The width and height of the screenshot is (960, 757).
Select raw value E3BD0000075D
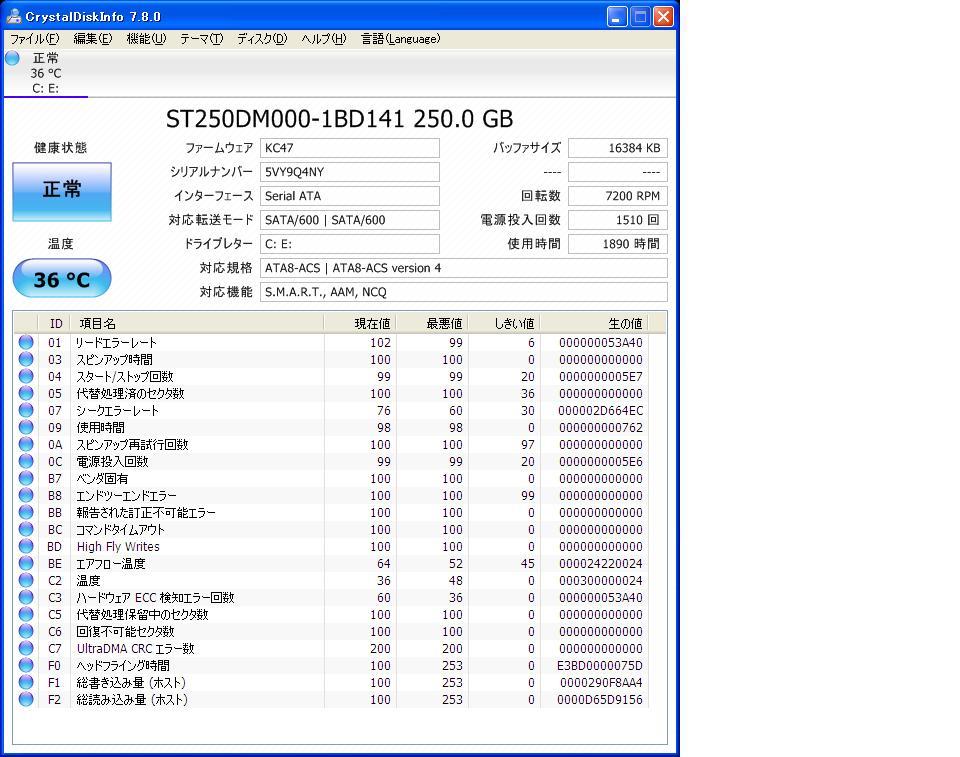[x=600, y=665]
